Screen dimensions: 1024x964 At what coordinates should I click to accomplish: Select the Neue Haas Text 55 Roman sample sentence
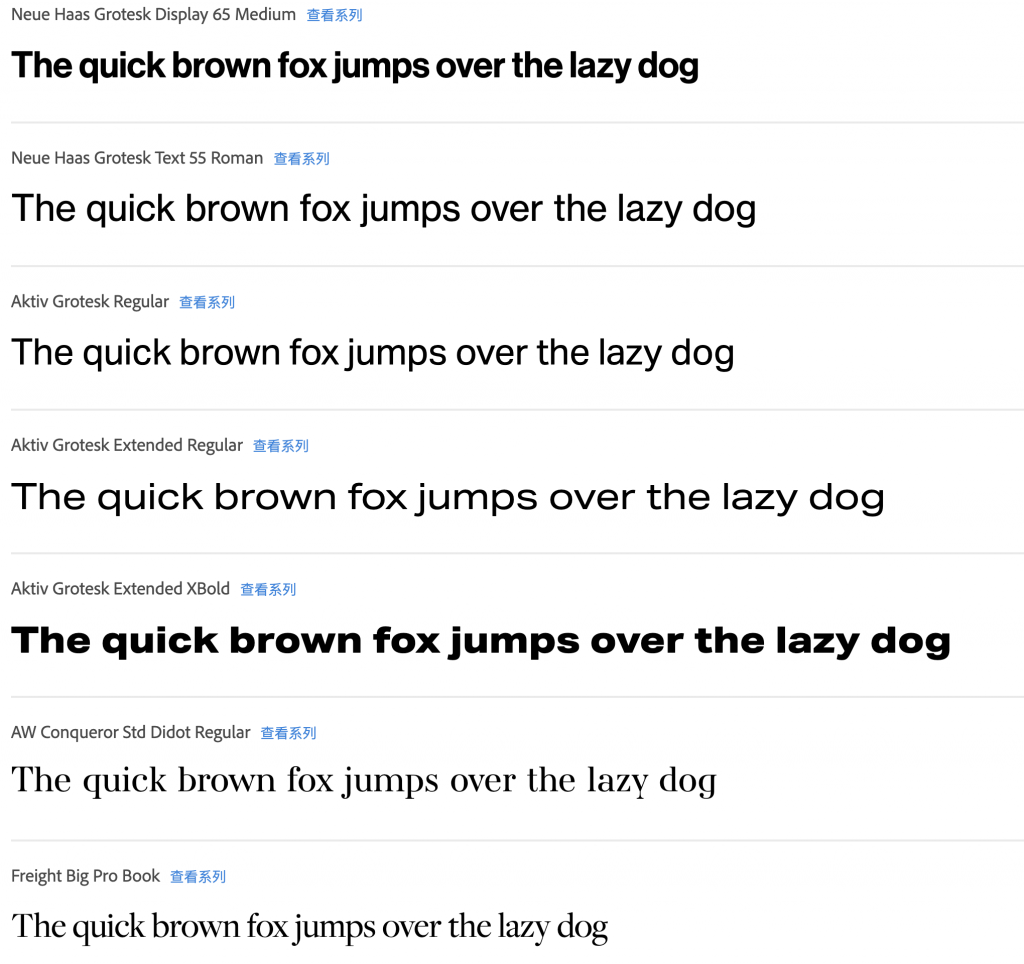(384, 210)
